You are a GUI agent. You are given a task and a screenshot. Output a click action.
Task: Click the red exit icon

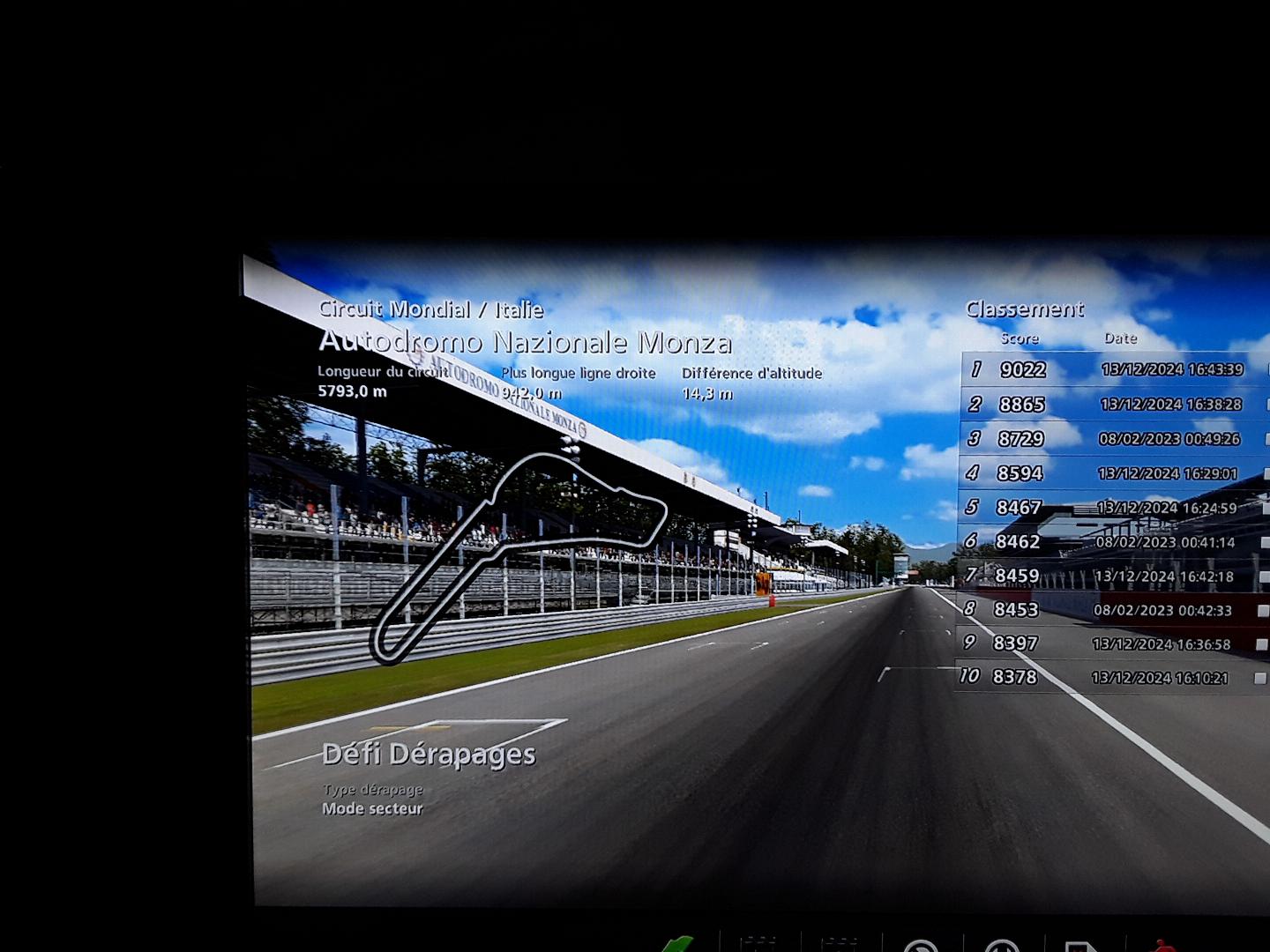pos(1162,947)
